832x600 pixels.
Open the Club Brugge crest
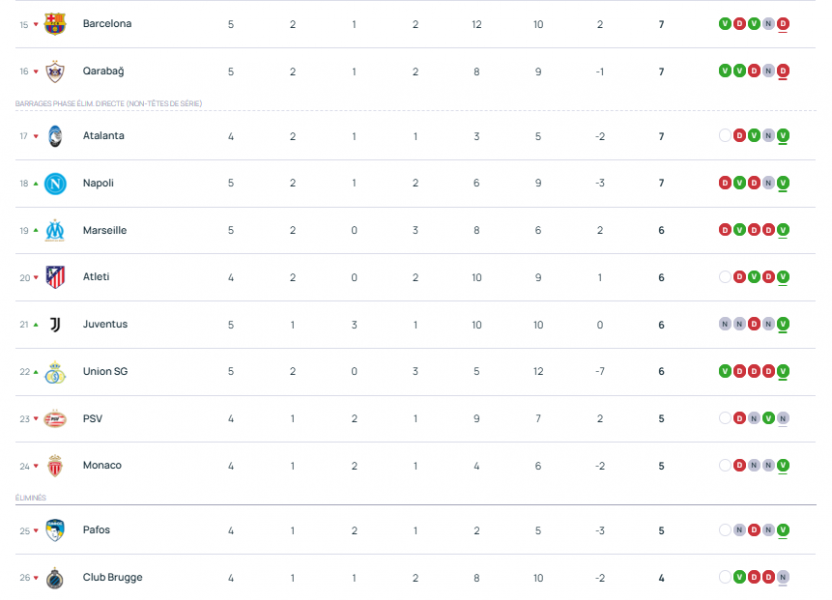tap(53, 577)
